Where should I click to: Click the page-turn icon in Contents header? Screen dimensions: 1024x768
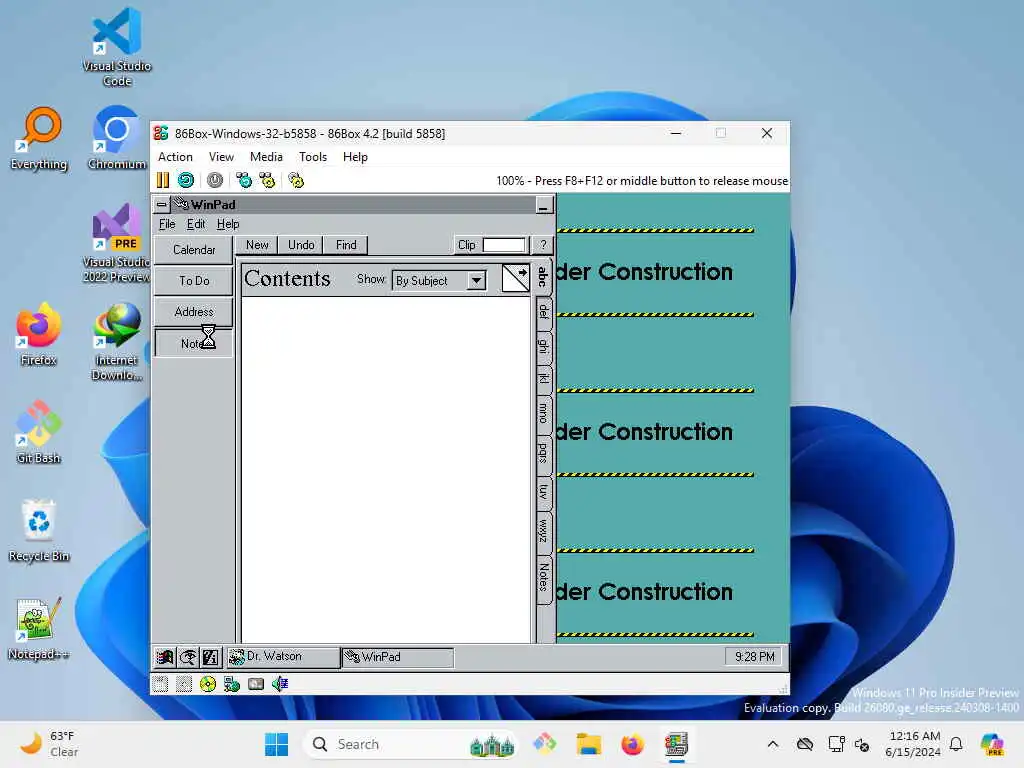point(515,278)
